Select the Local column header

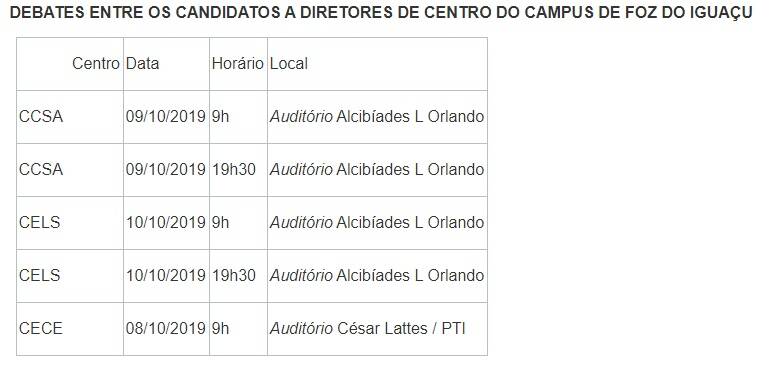click(289, 64)
